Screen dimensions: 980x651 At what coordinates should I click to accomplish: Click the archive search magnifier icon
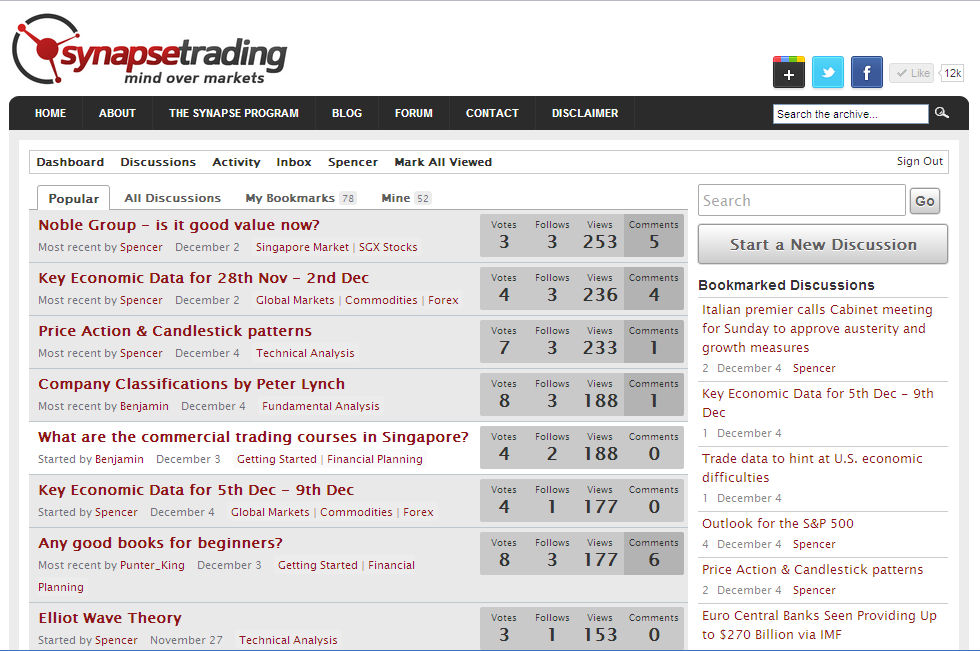click(x=942, y=113)
